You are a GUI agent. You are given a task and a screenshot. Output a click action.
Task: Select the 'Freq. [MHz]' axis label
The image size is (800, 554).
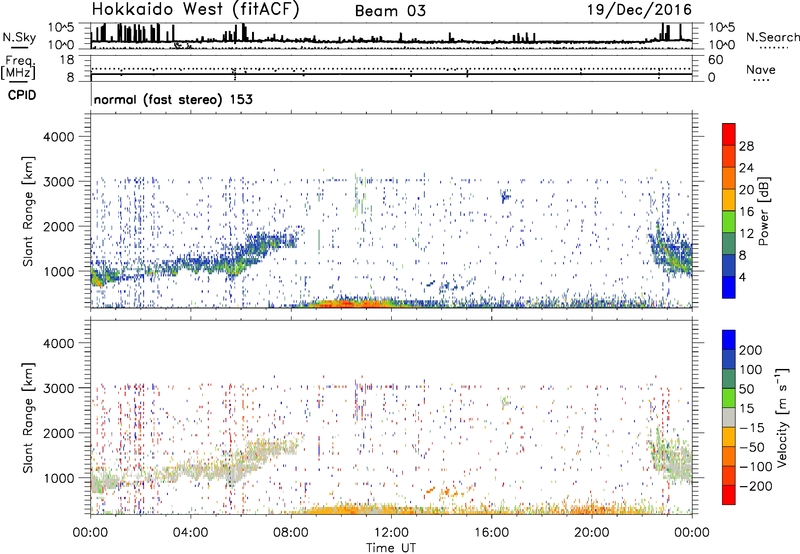point(18,67)
